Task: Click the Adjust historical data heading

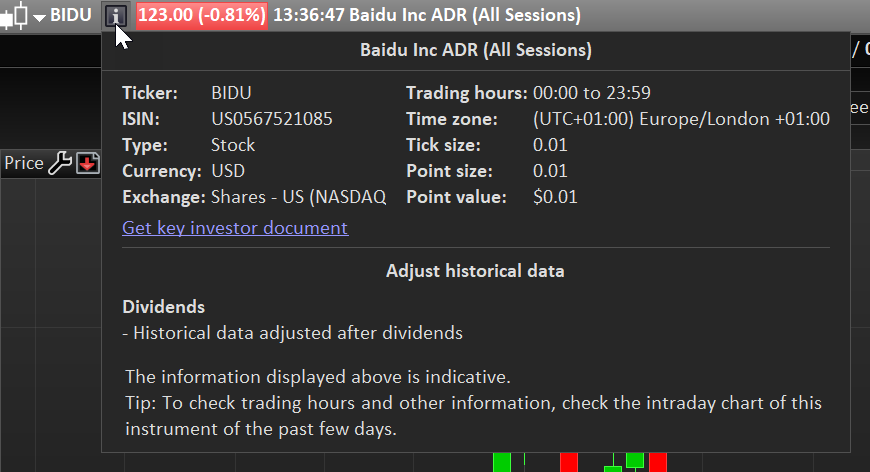Action: (475, 271)
